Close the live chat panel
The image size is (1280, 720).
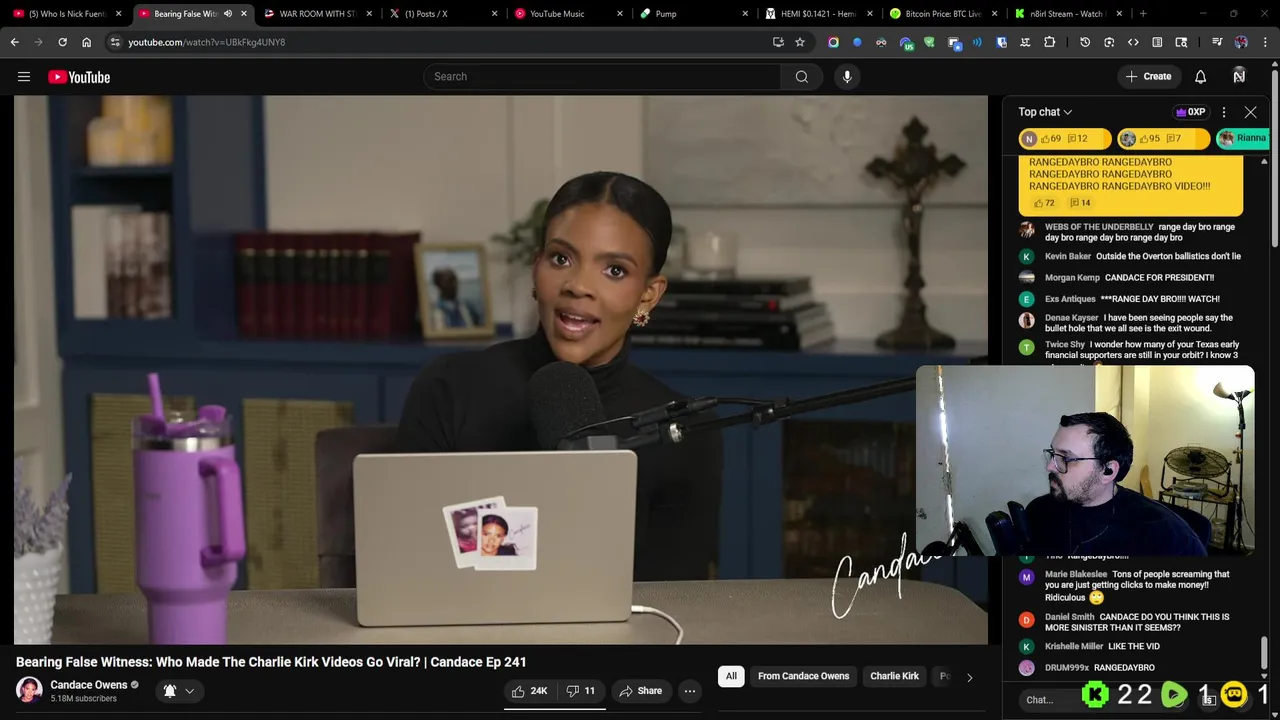1250,112
